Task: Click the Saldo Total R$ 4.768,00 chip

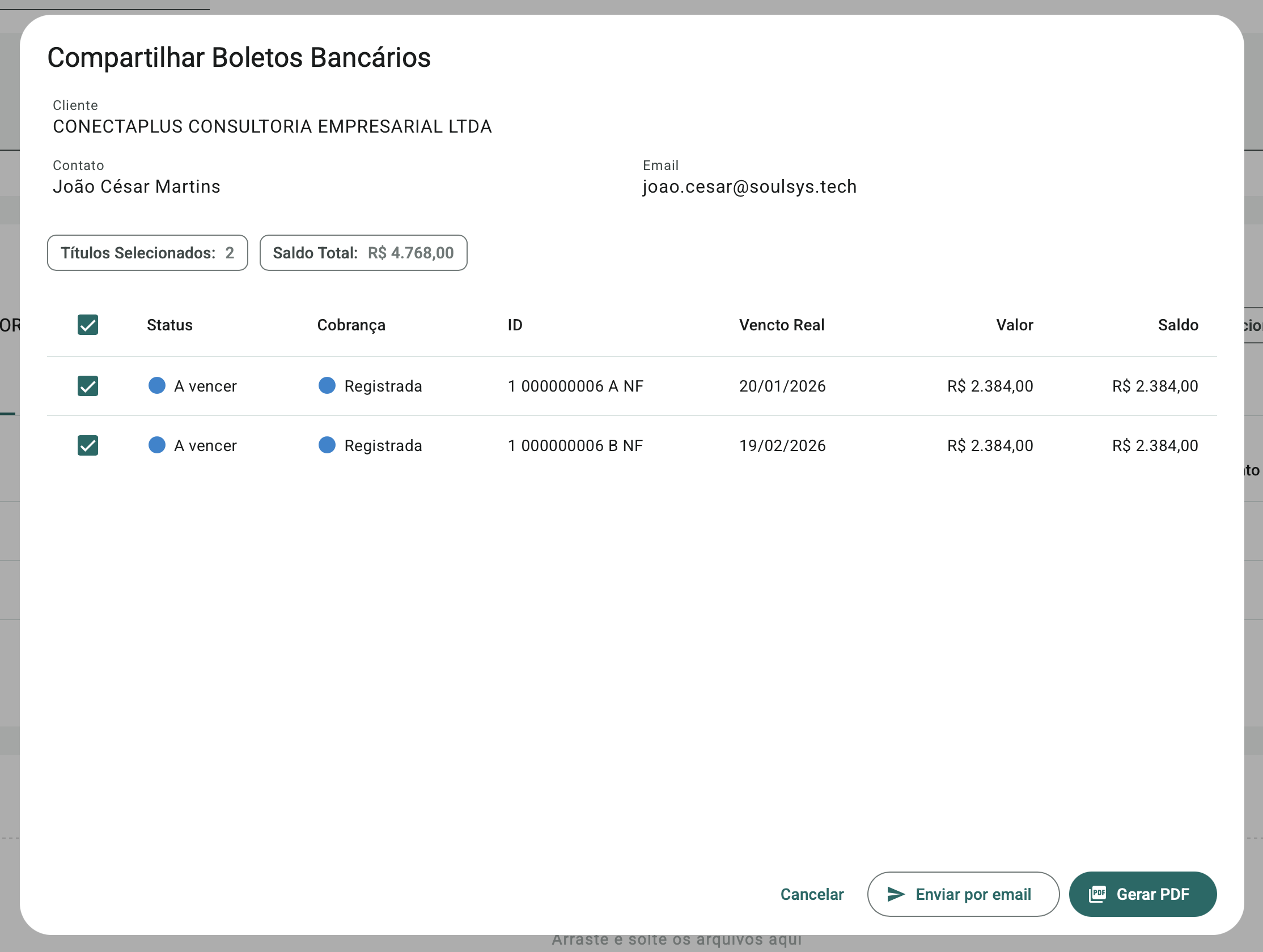Action: click(363, 253)
